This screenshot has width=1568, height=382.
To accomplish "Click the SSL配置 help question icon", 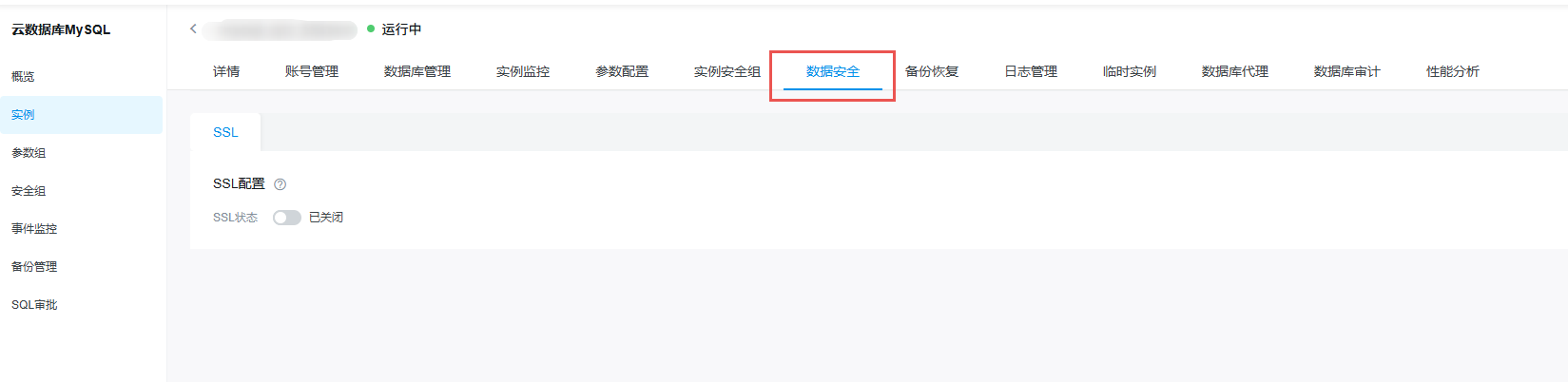I will click(x=280, y=184).
